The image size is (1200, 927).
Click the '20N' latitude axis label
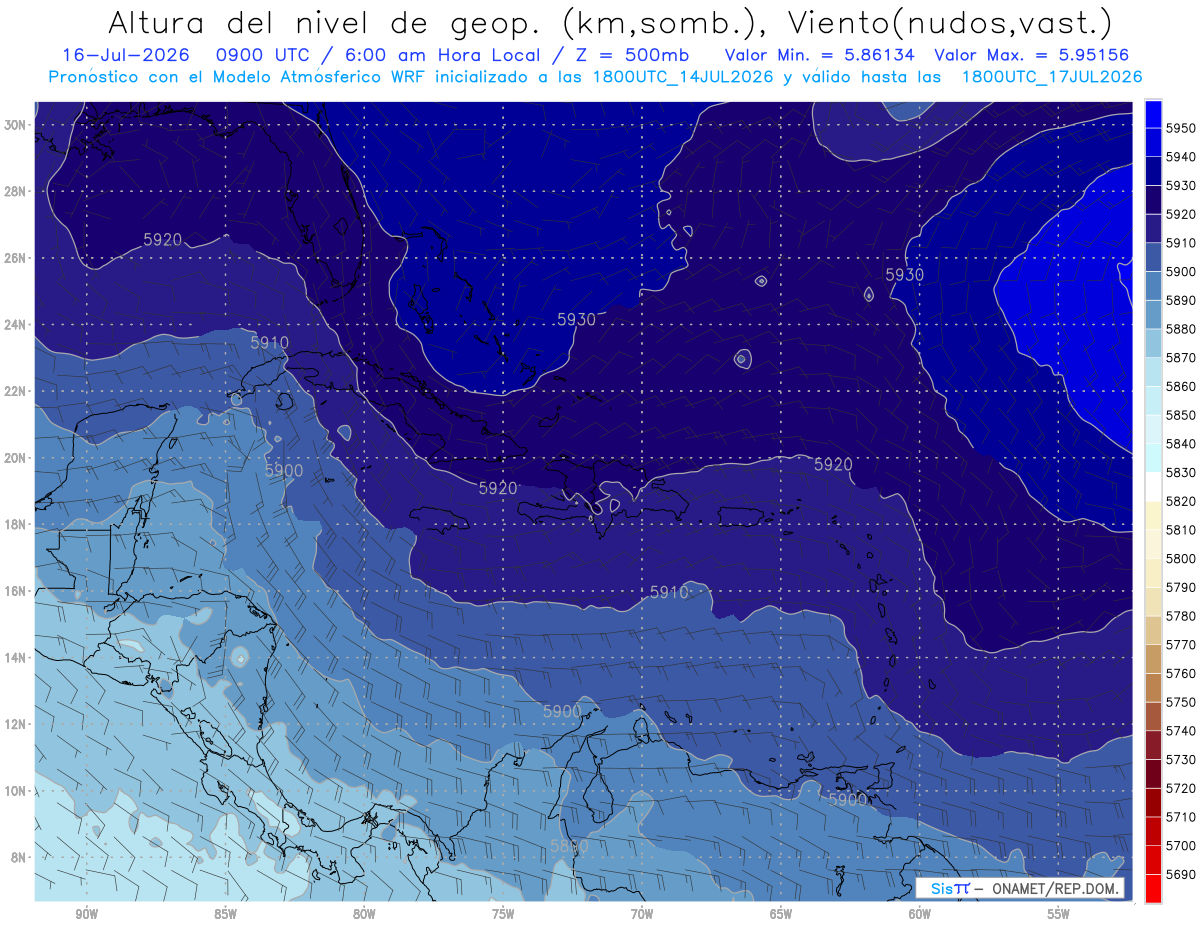[15, 458]
